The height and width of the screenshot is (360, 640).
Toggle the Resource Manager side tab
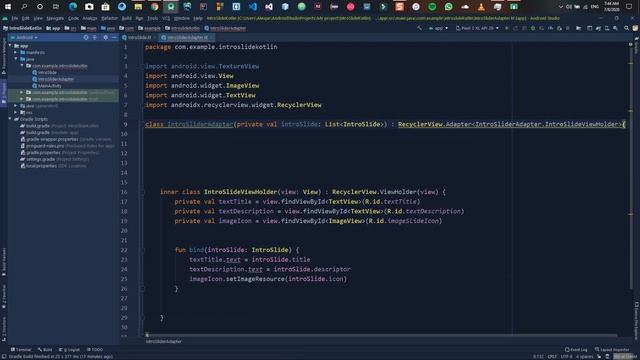pos(4,57)
